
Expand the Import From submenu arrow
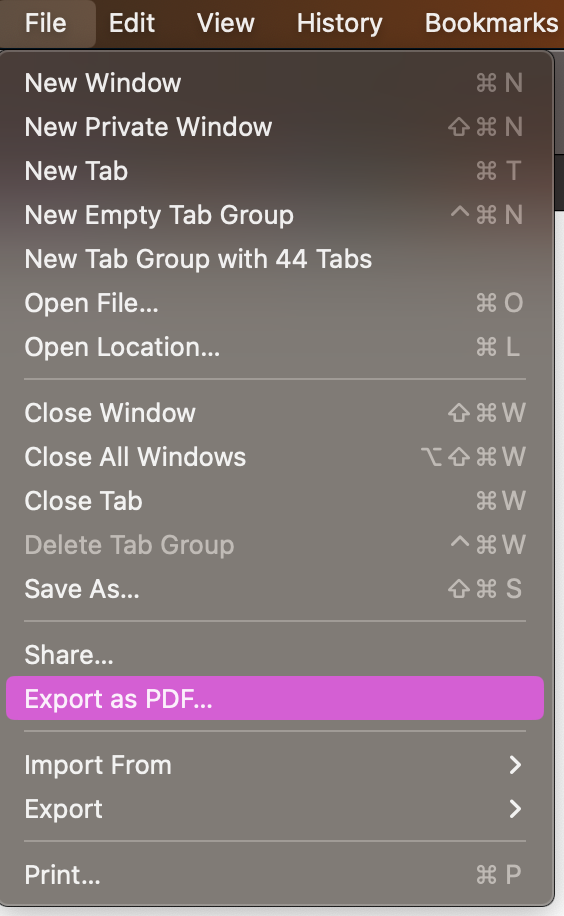click(x=515, y=765)
